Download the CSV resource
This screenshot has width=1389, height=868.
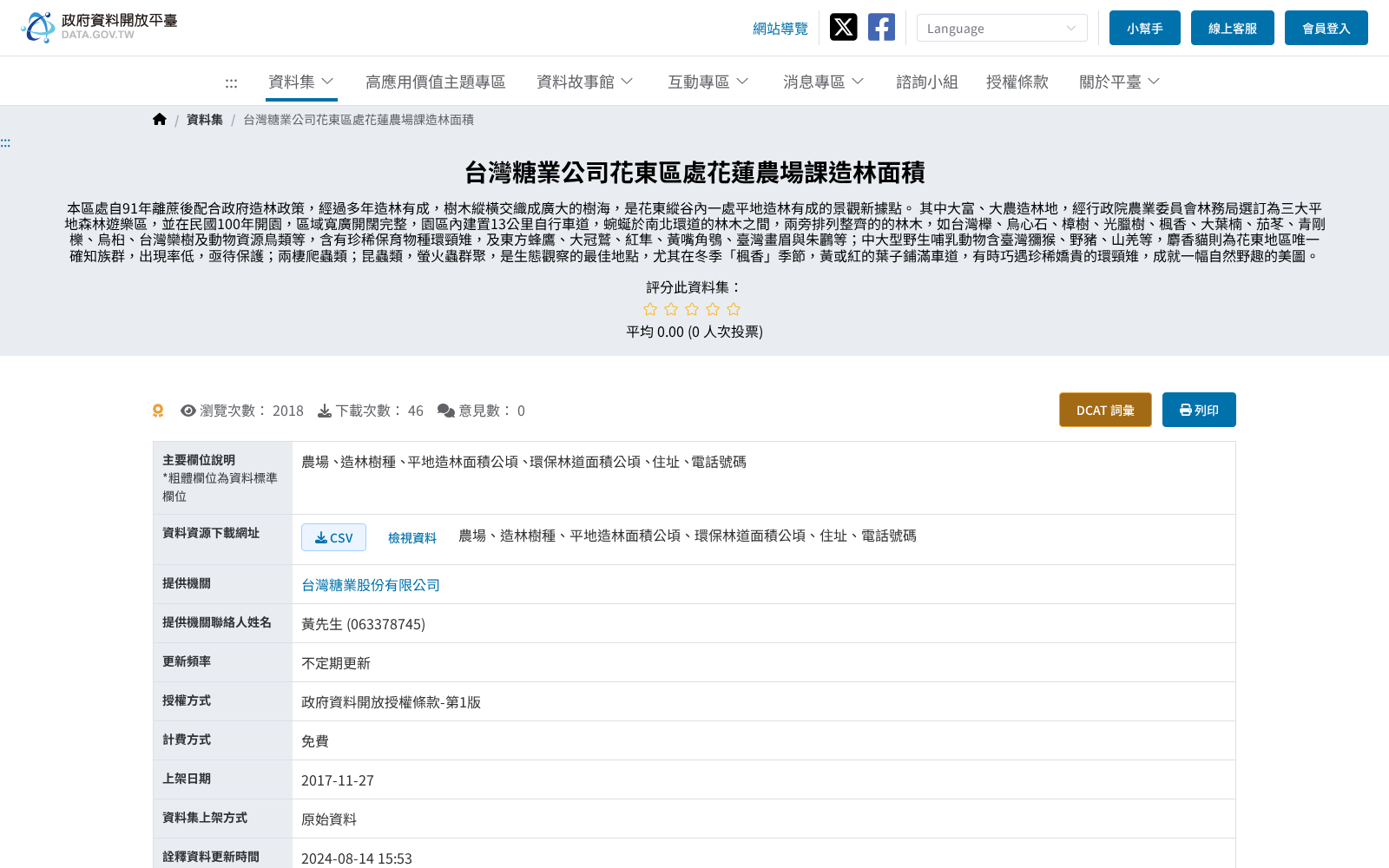pyautogui.click(x=333, y=537)
